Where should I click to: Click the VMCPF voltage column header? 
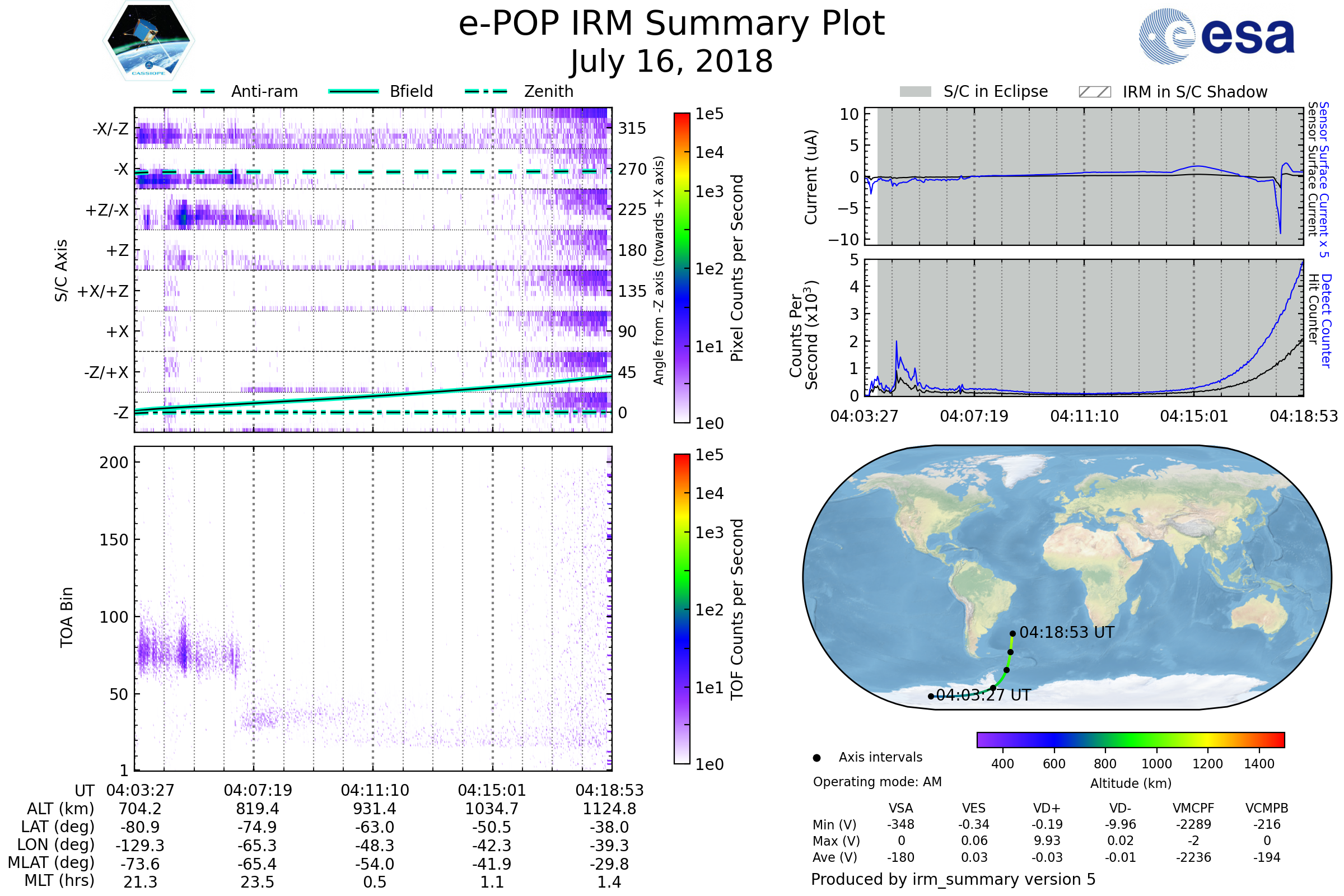pyautogui.click(x=1193, y=808)
